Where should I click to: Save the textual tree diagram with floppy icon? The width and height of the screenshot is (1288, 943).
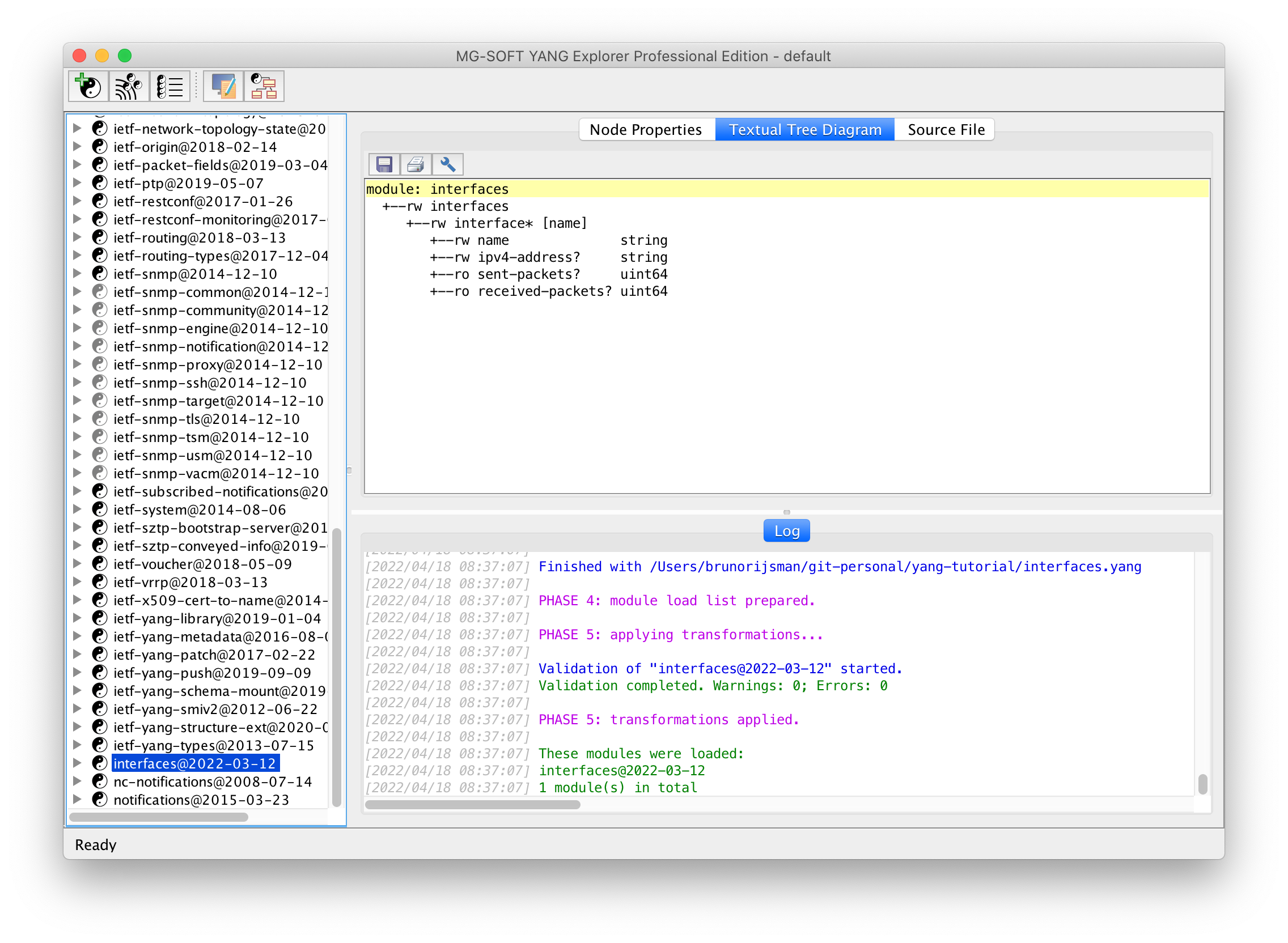384,164
